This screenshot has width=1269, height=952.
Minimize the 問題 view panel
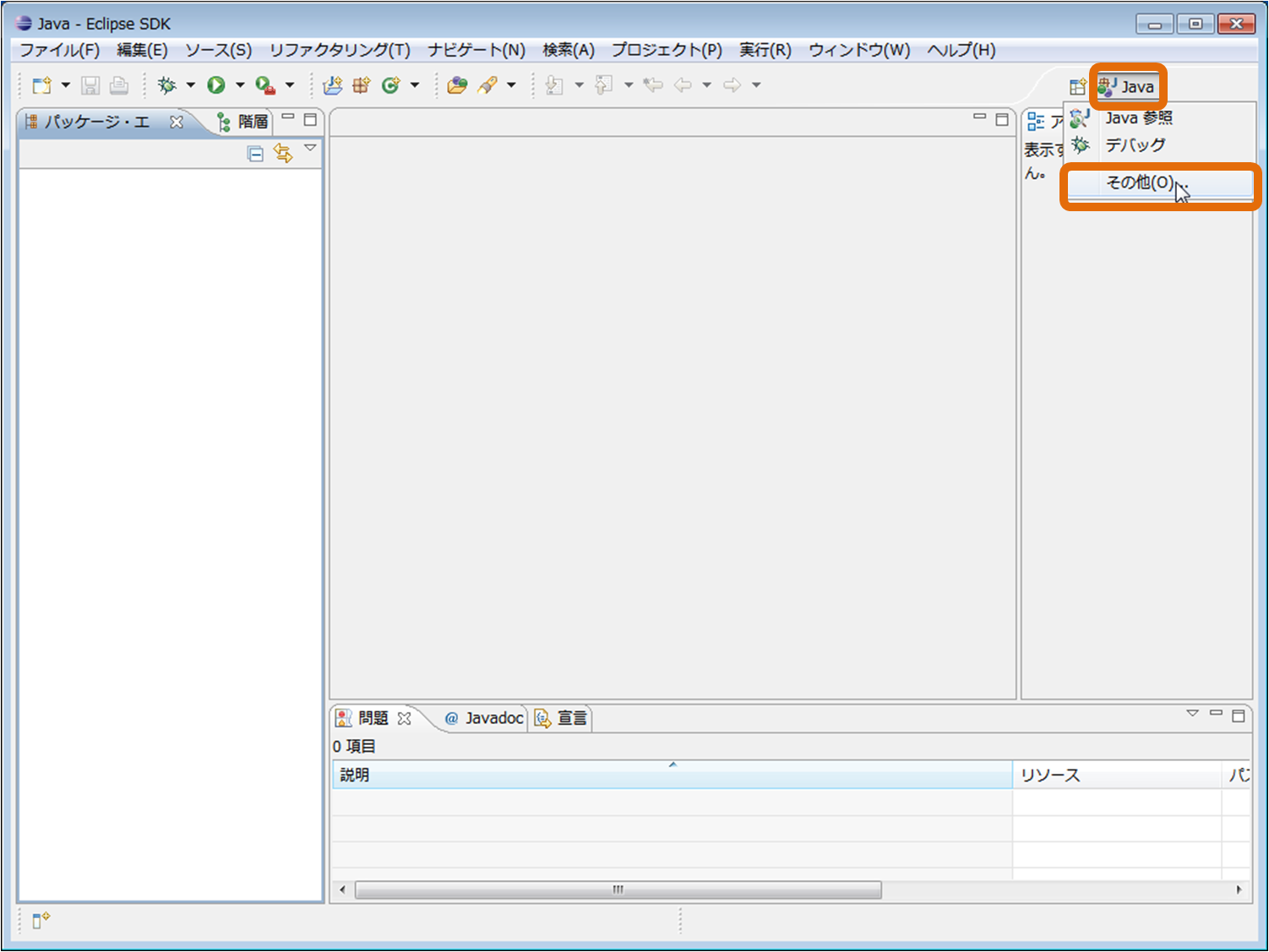point(1216,713)
